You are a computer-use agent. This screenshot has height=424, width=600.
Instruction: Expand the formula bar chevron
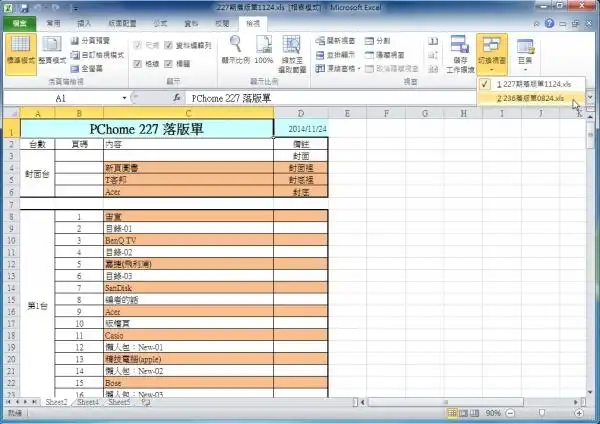pos(590,98)
